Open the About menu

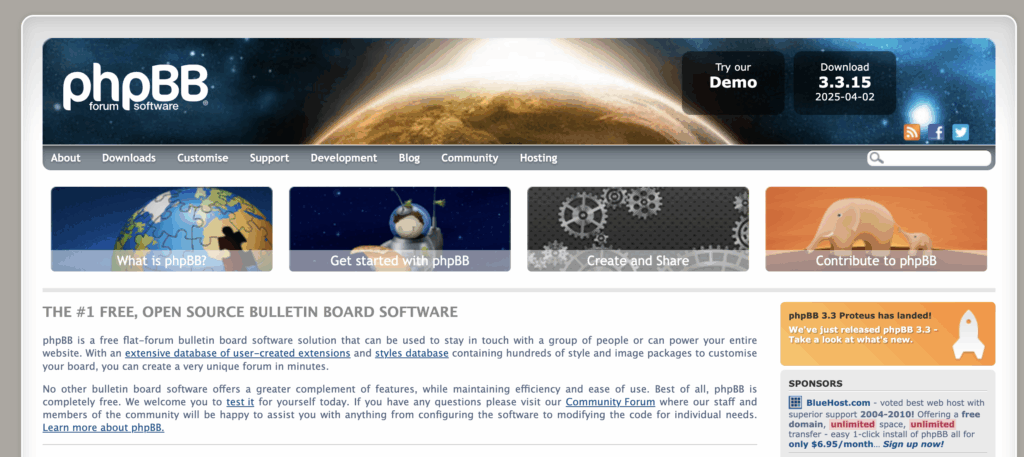[65, 158]
